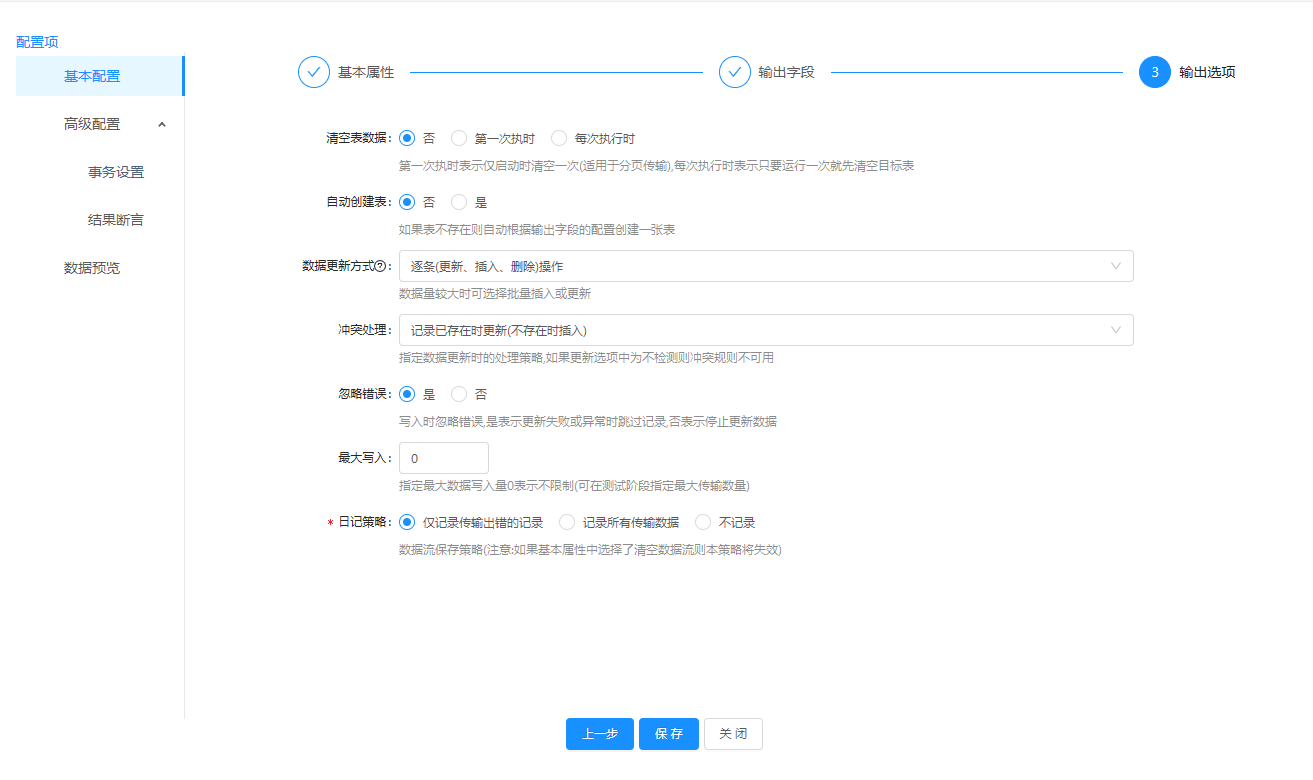The height and width of the screenshot is (780, 1313).
Task: Click the step 3 输出选项 circle icon
Action: coord(1155,72)
